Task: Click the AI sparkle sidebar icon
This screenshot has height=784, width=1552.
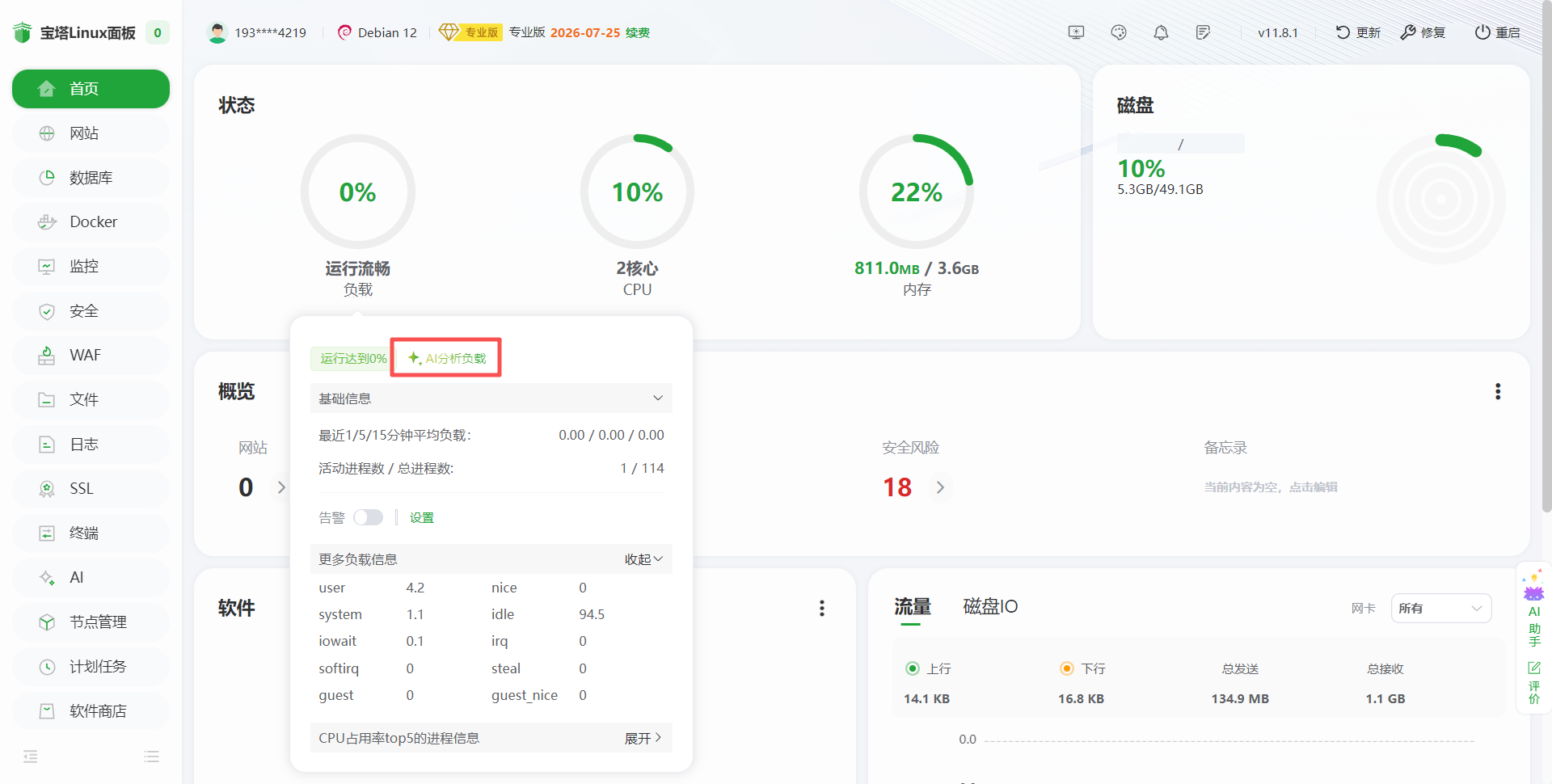Action: coord(47,578)
